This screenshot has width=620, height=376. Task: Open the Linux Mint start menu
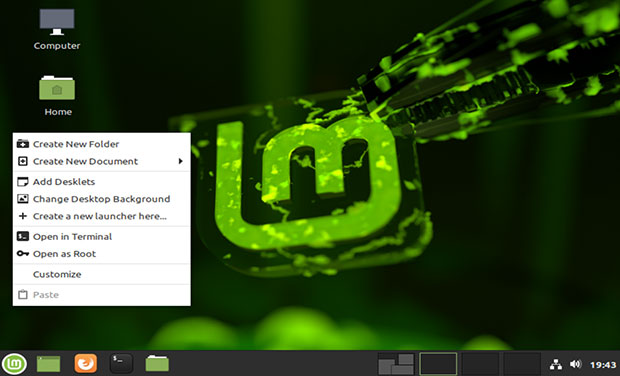(14, 363)
